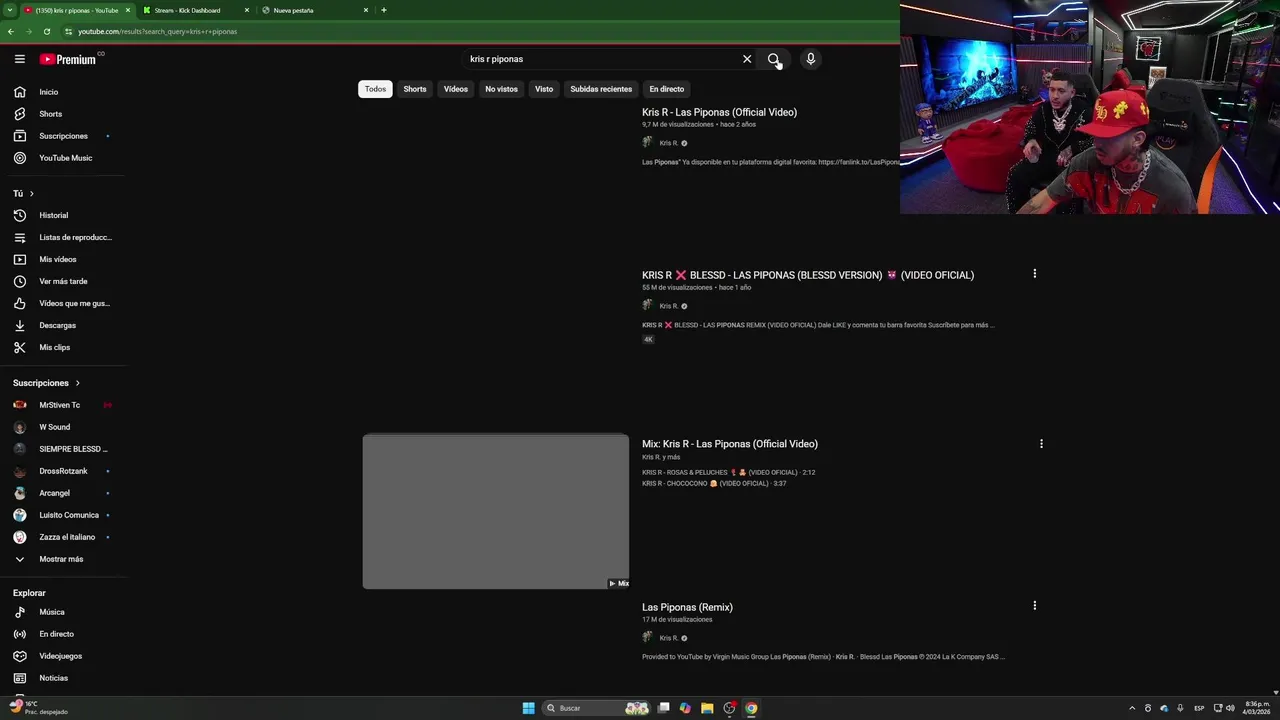This screenshot has height=720, width=1280.
Task: Select the Visto filter chip
Action: click(x=544, y=89)
